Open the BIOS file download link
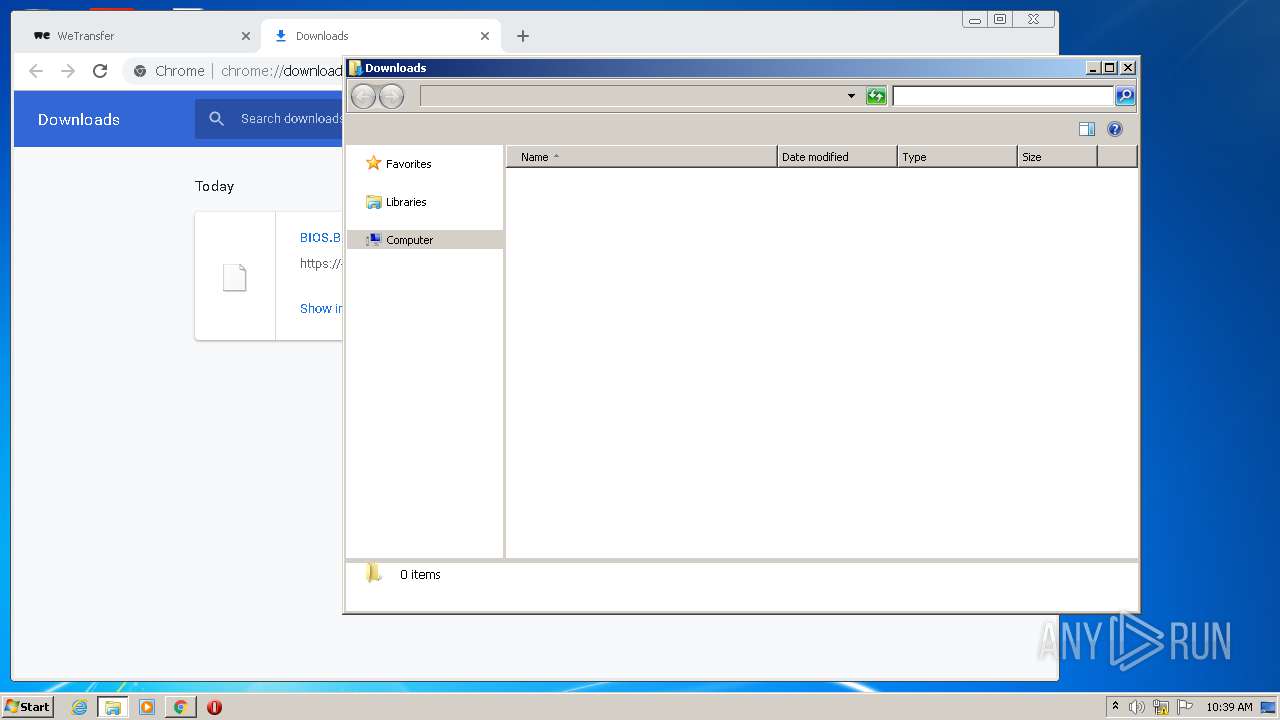The height and width of the screenshot is (720, 1280). coord(320,238)
